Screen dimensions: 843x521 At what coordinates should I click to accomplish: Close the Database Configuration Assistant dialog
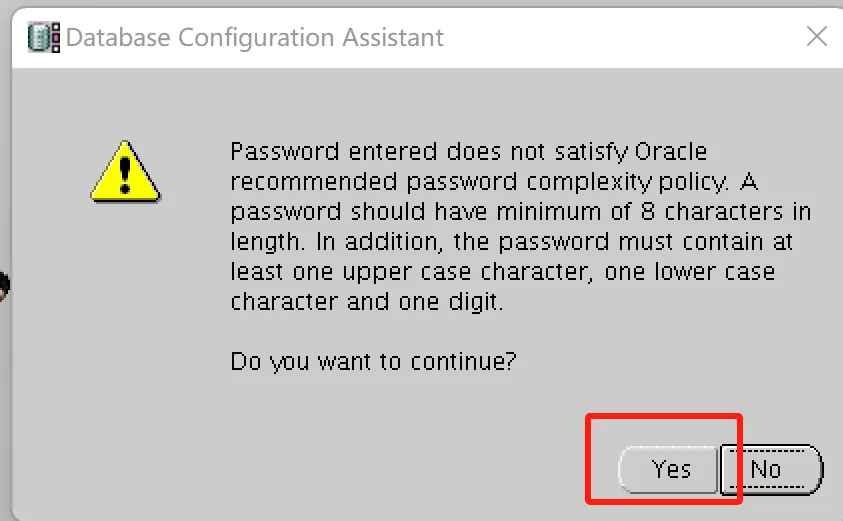(x=816, y=38)
